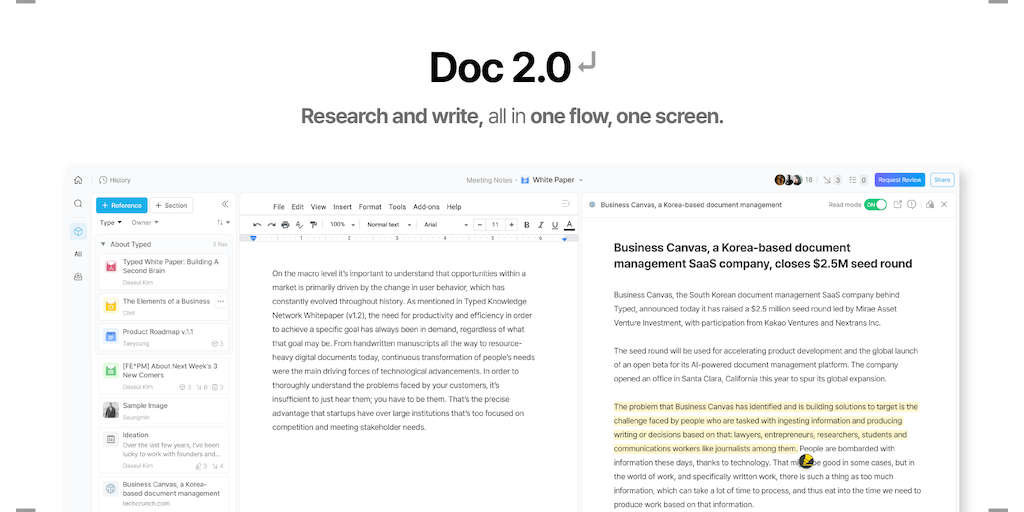Open the more options on The Elements of a Business
The image size is (1024, 512).
coord(220,302)
